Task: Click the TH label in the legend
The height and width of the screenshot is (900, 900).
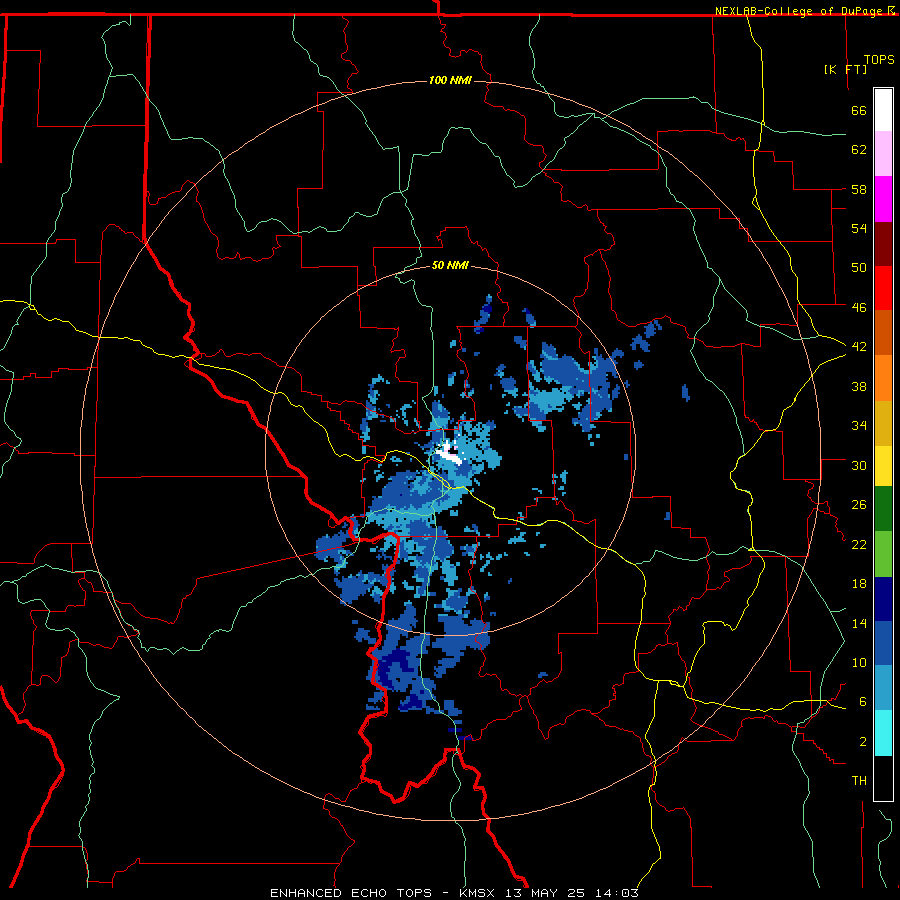Action: 859,781
